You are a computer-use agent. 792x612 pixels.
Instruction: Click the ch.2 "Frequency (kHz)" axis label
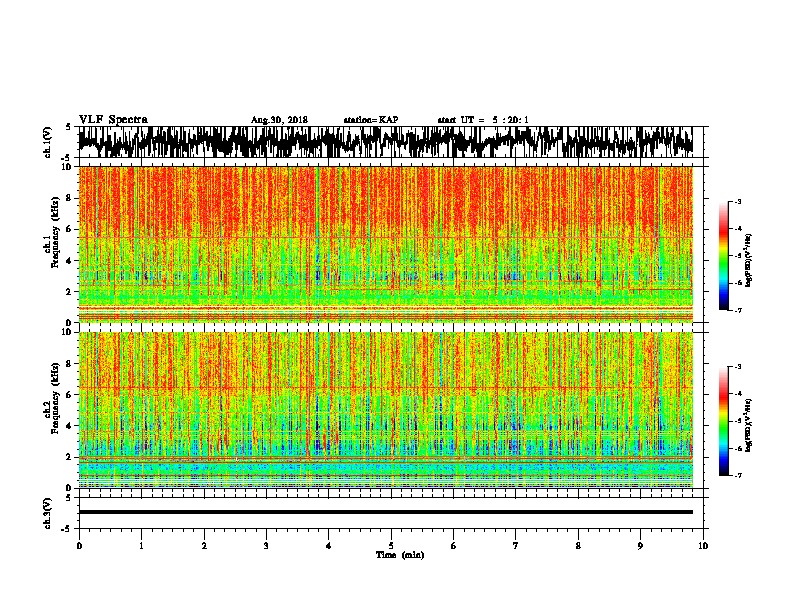pyautogui.click(x=55, y=398)
